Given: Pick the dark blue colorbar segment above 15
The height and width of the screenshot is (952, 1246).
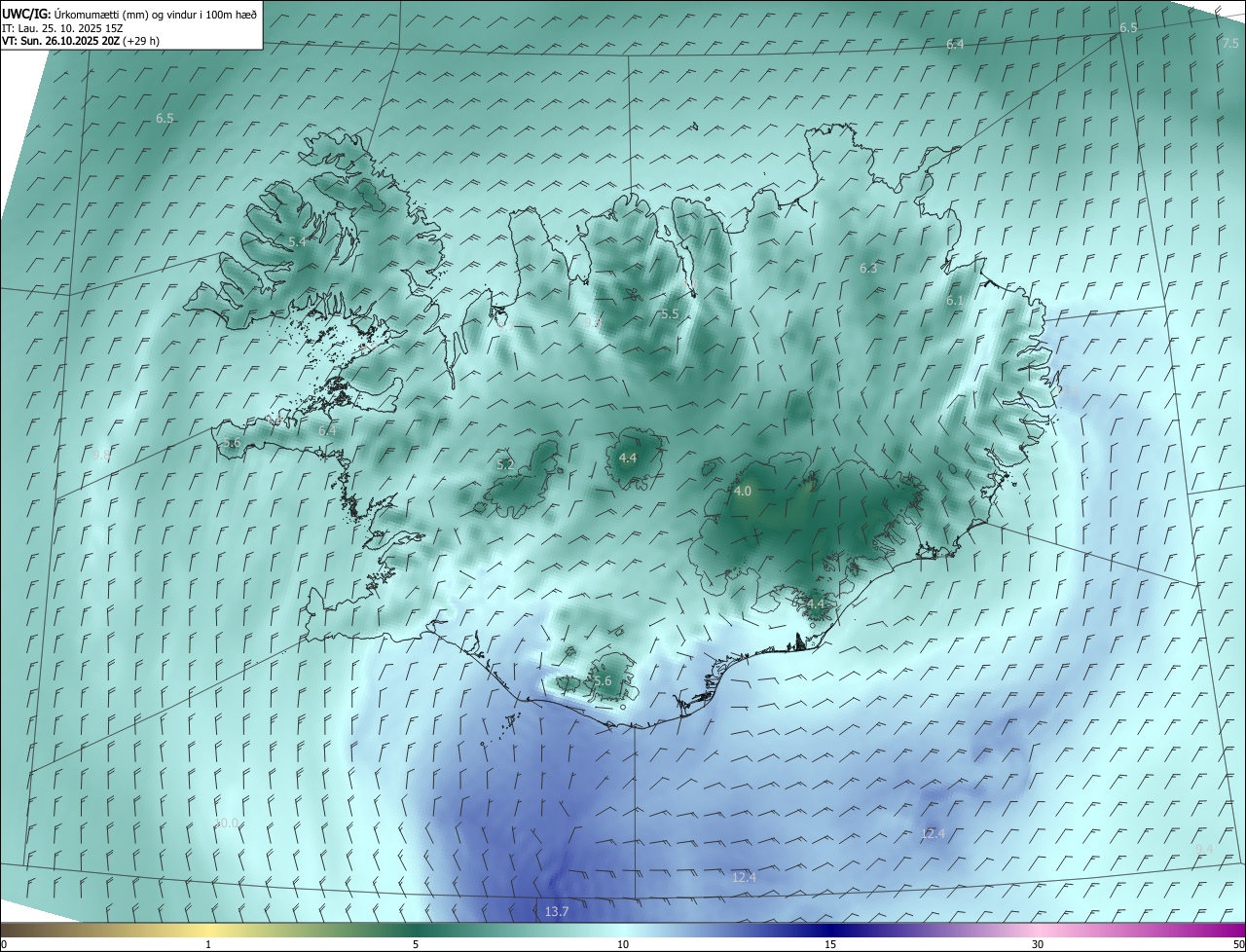Looking at the screenshot, I should (x=830, y=930).
